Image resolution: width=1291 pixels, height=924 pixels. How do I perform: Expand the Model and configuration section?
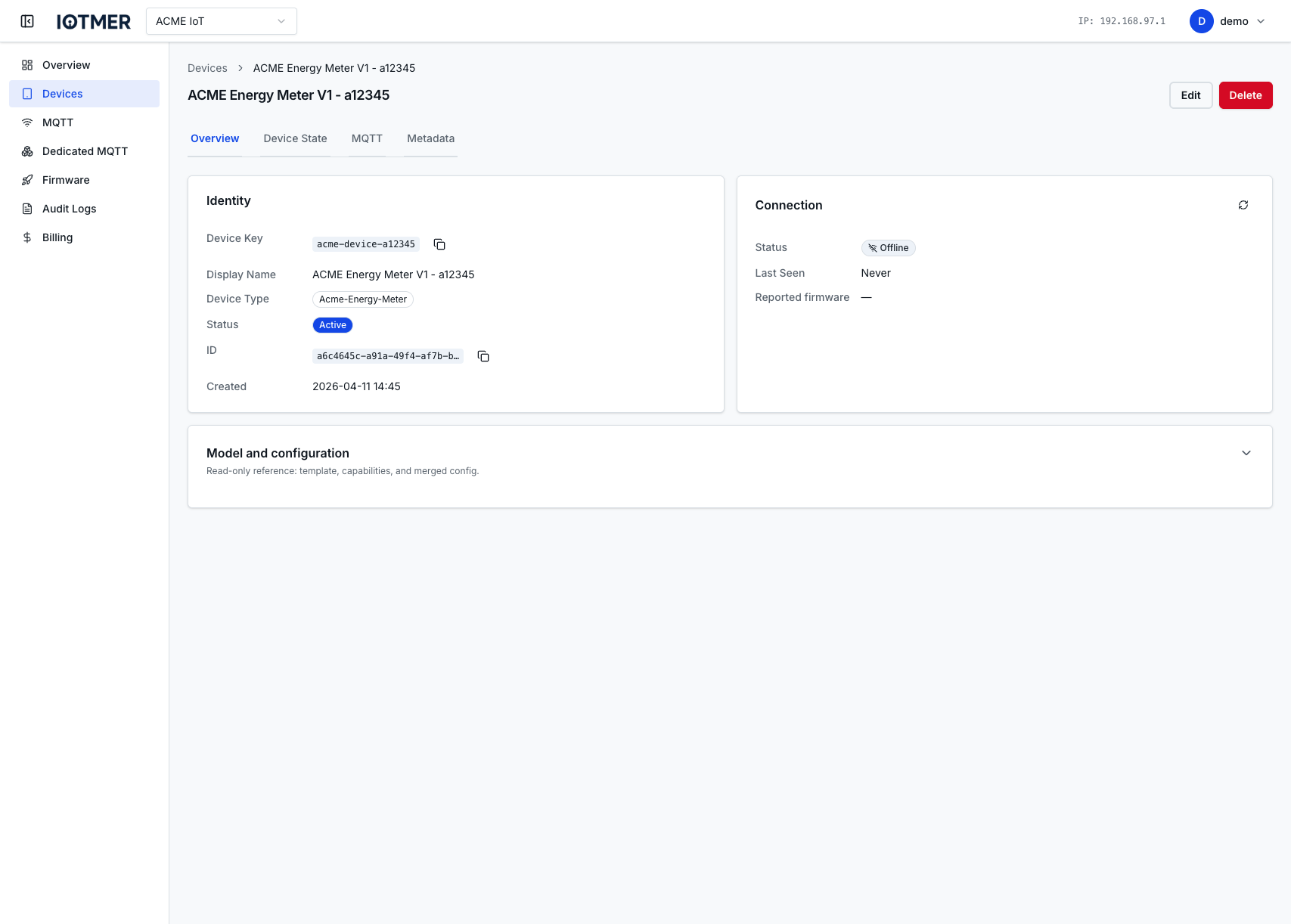click(1246, 453)
